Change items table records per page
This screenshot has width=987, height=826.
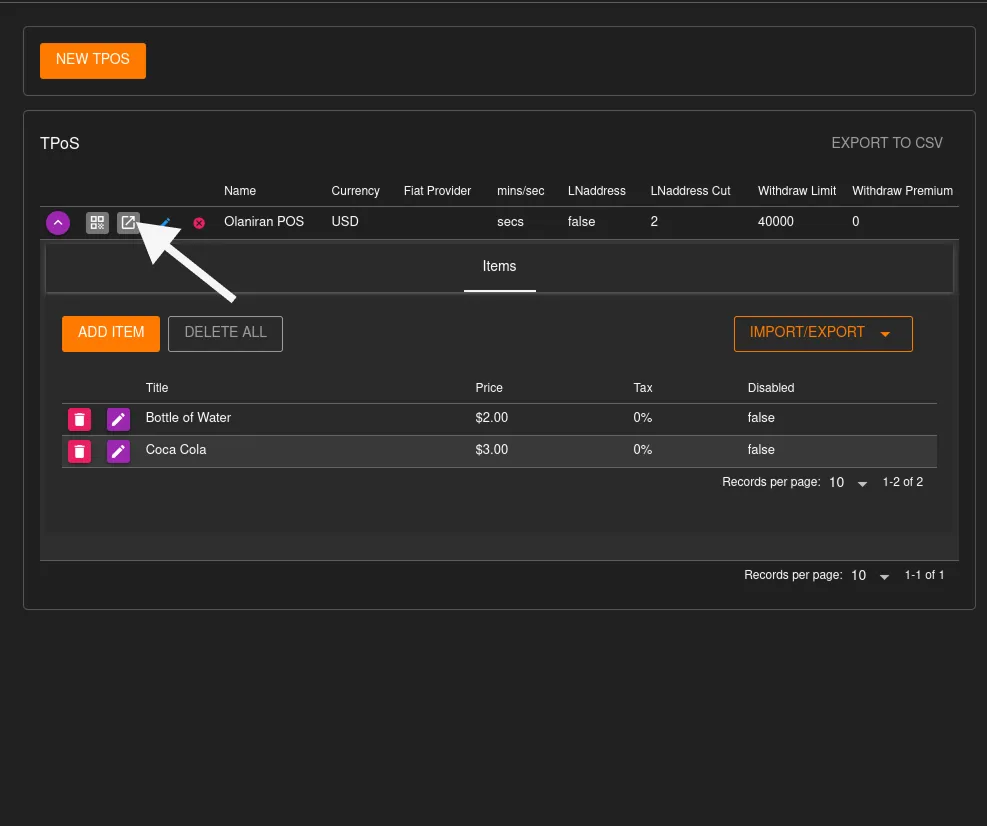point(847,483)
